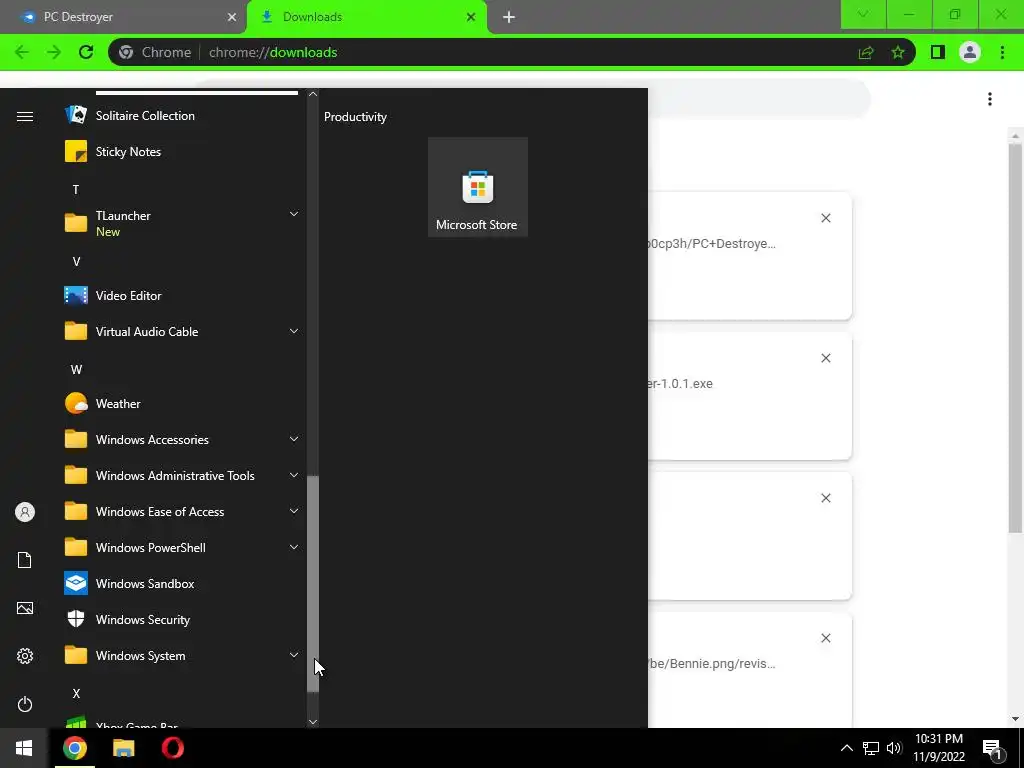The image size is (1024, 768).
Task: Bookmark this page with star icon
Action: click(x=898, y=52)
